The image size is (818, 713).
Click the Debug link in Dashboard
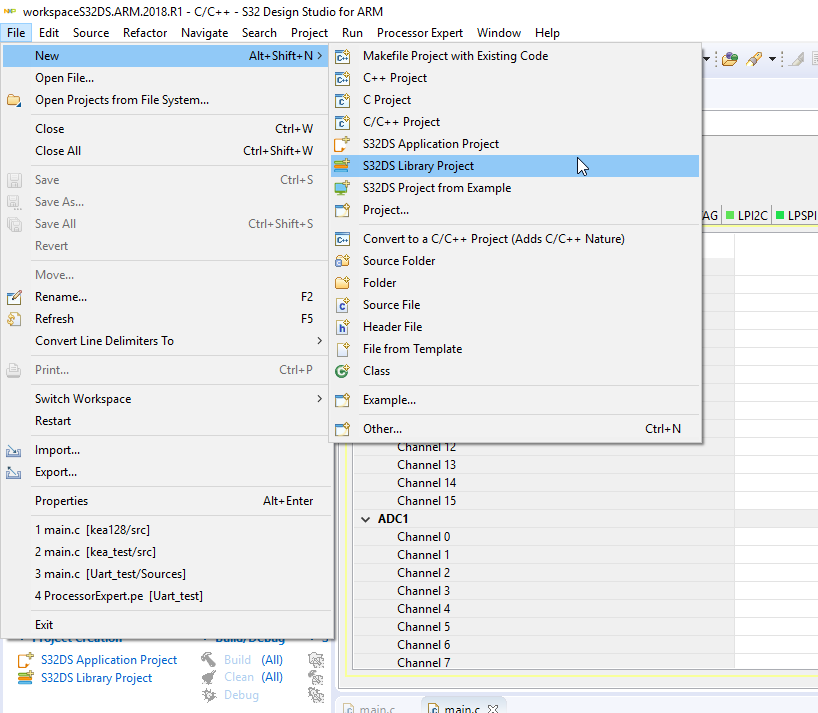pyautogui.click(x=241, y=695)
